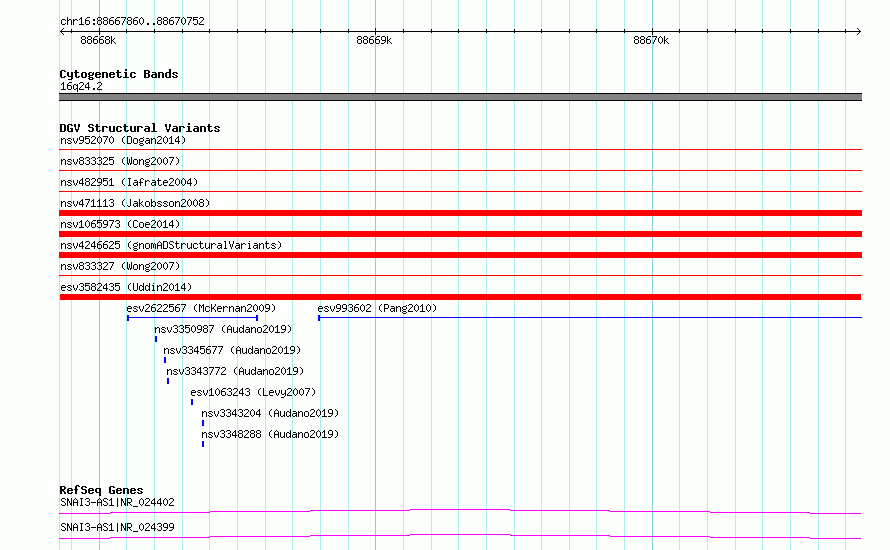Select the thin red line under nsv482951
Screen dimensions: 890x550
point(460,192)
